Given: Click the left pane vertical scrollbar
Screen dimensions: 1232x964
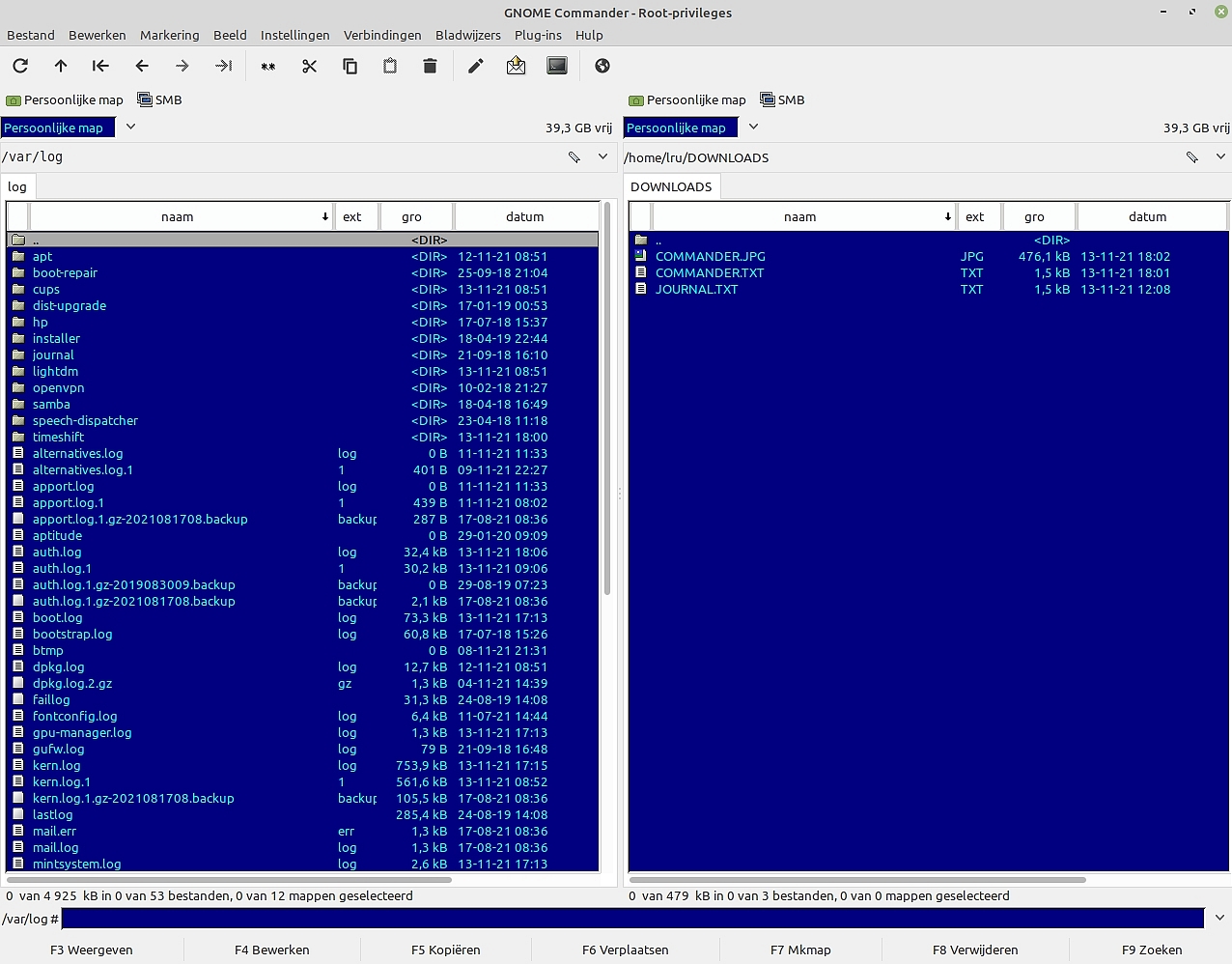Looking at the screenshot, I should [607, 396].
